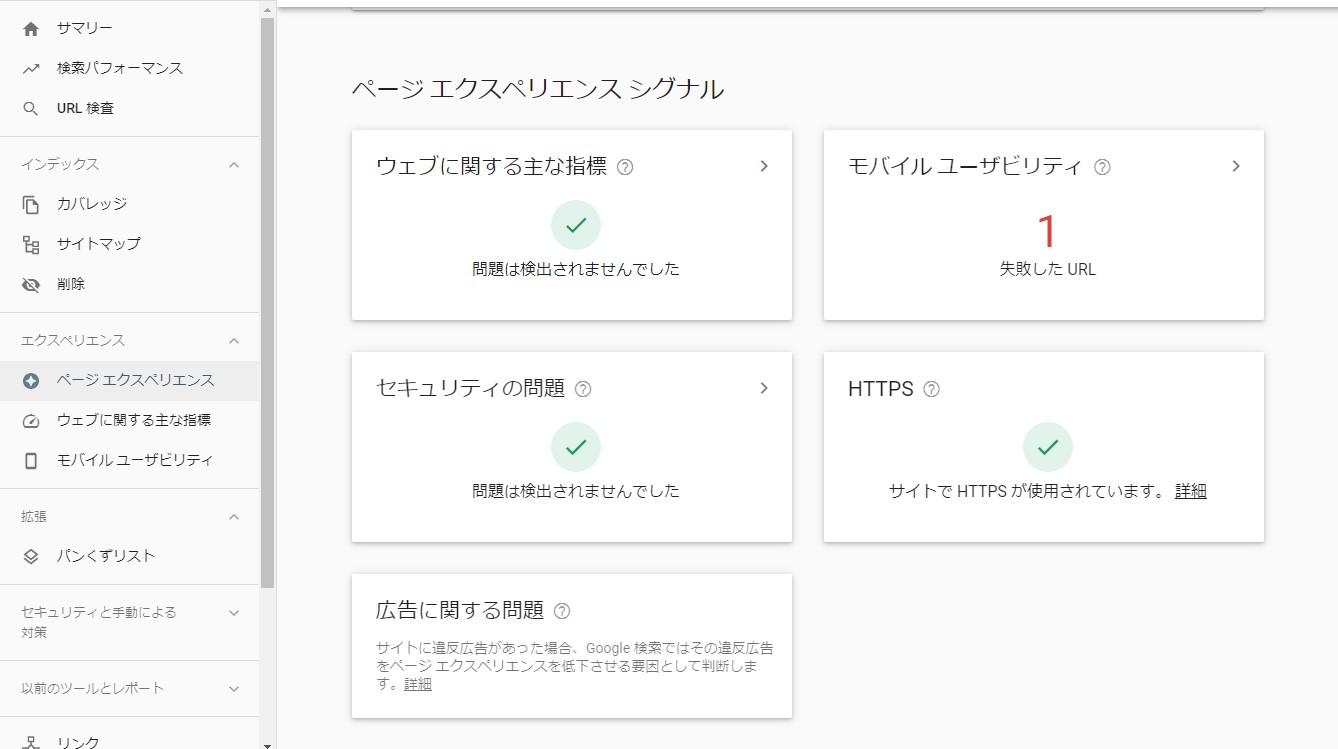The width and height of the screenshot is (1338, 749).
Task: Click the red 1 failed URL count
Action: pos(1047,232)
